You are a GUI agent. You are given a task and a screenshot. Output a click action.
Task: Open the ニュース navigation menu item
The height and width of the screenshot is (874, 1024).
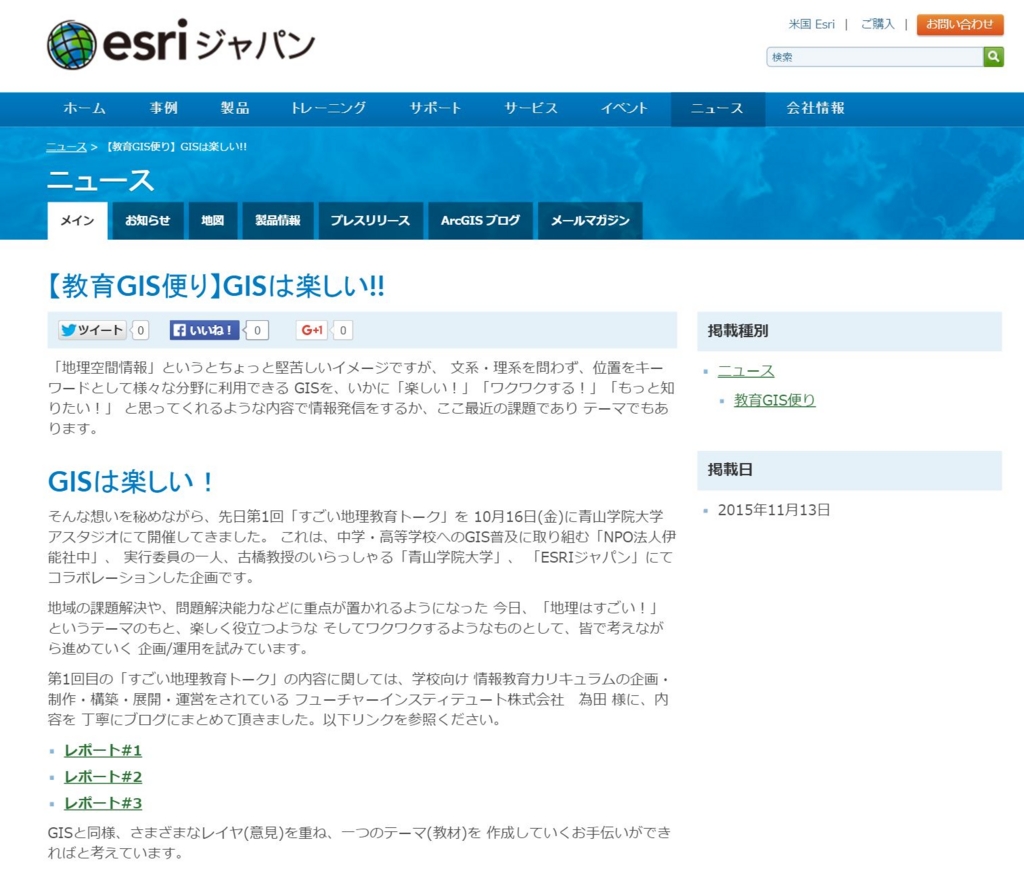(x=717, y=109)
